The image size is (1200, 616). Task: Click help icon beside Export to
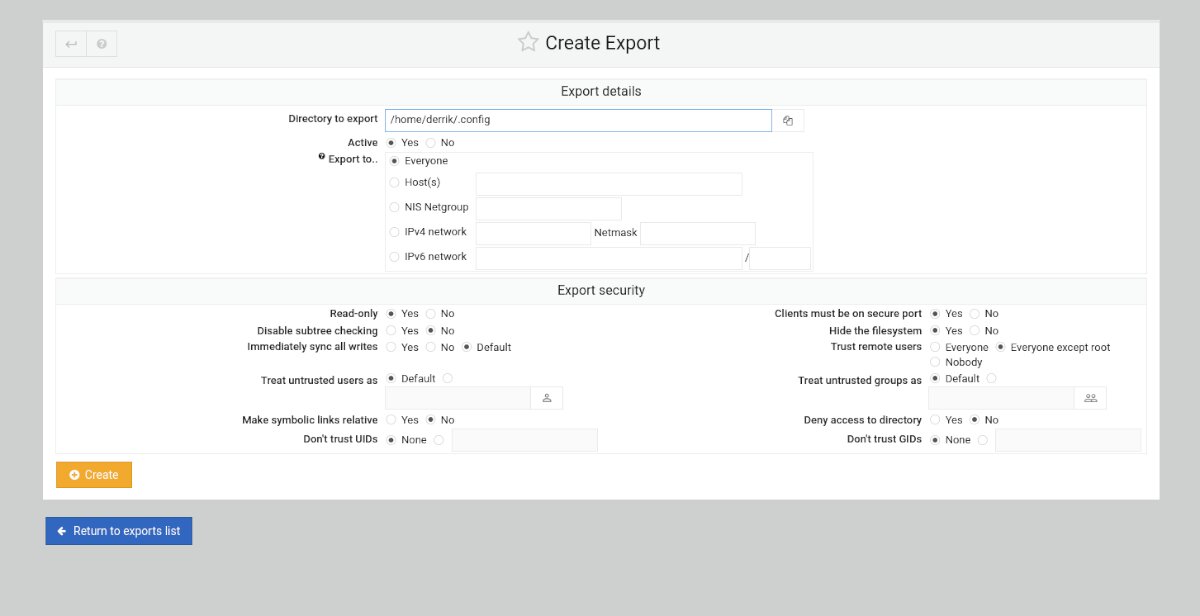322,157
